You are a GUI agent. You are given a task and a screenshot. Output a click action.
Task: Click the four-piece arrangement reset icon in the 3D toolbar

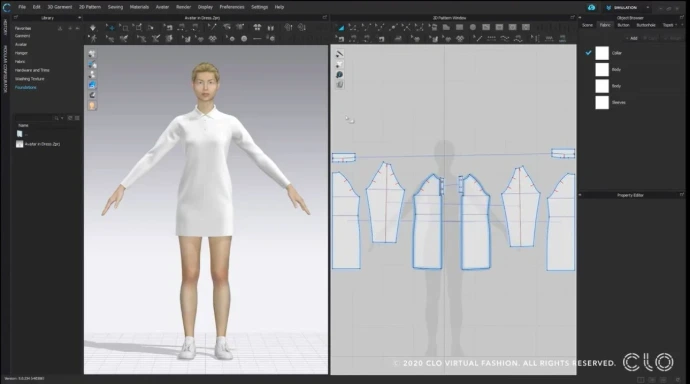(x=257, y=27)
